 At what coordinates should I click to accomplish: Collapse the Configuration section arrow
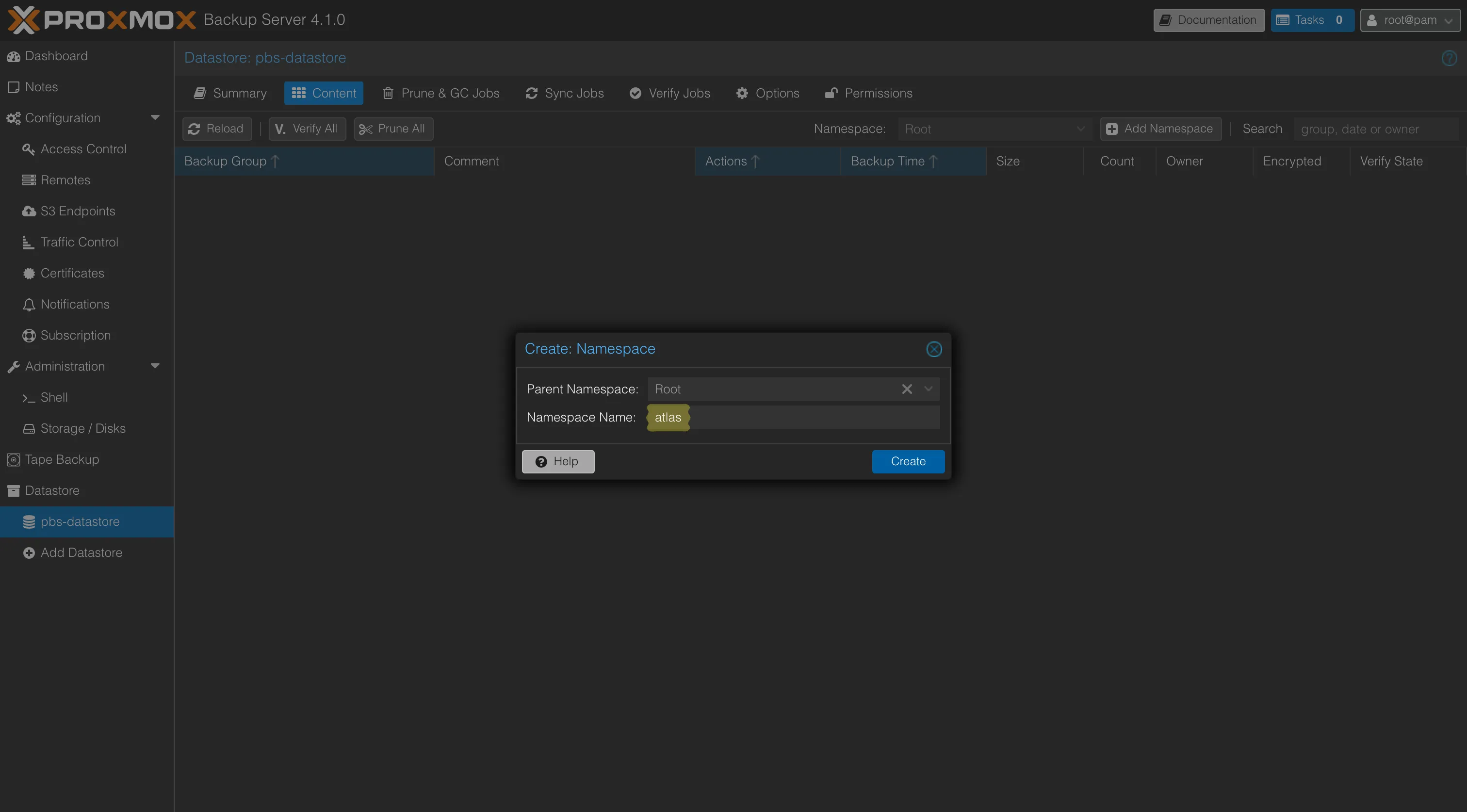tap(155, 118)
